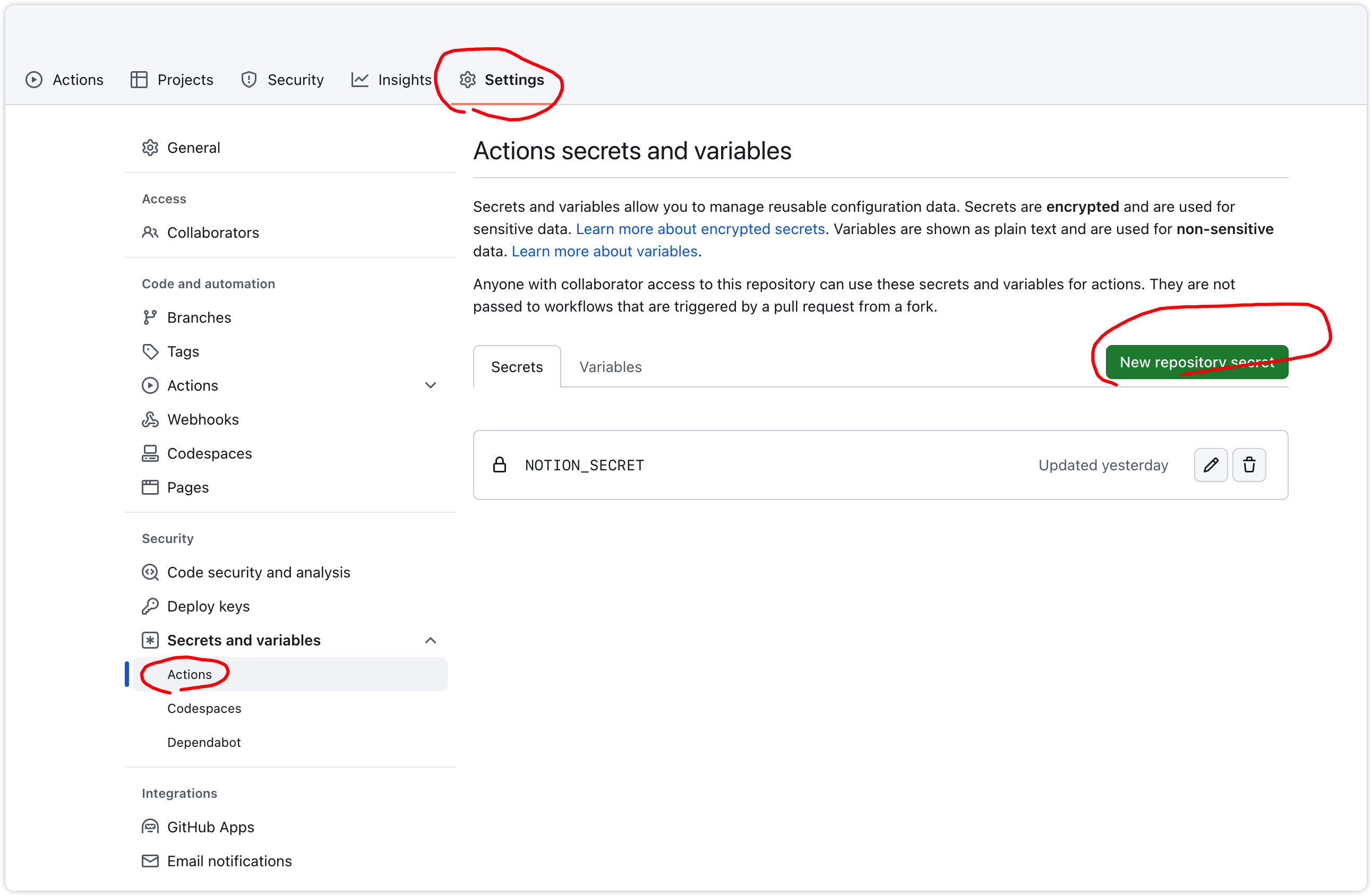The width and height of the screenshot is (1372, 896).
Task: Open the Insights repository tab
Action: [x=391, y=80]
